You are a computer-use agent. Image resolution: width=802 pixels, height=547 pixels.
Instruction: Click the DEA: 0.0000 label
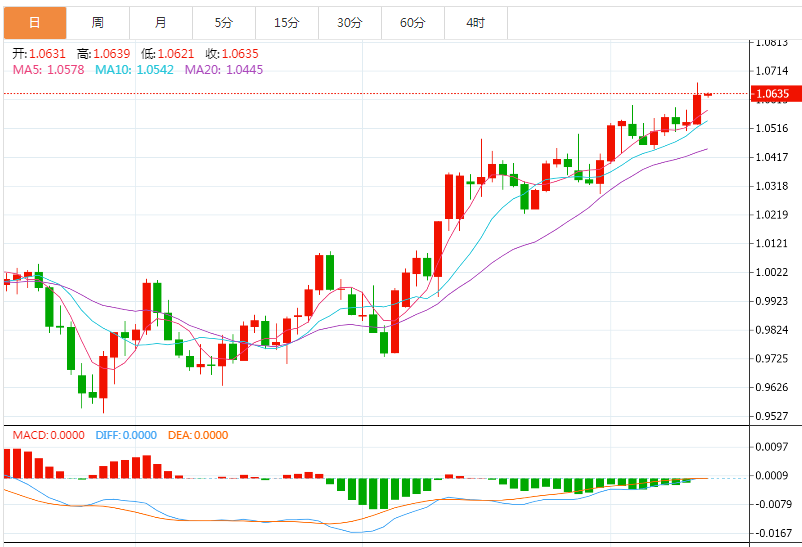click(198, 435)
